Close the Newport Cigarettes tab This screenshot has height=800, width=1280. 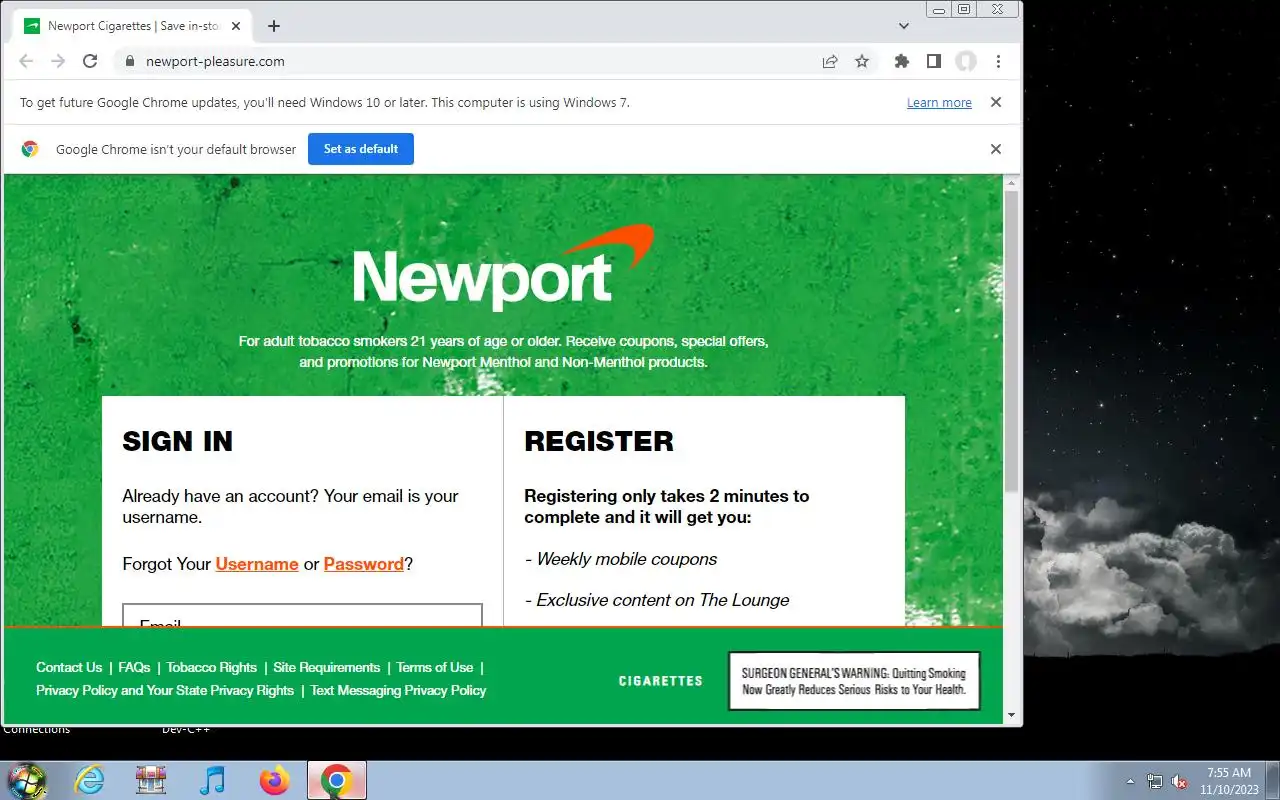pos(236,26)
